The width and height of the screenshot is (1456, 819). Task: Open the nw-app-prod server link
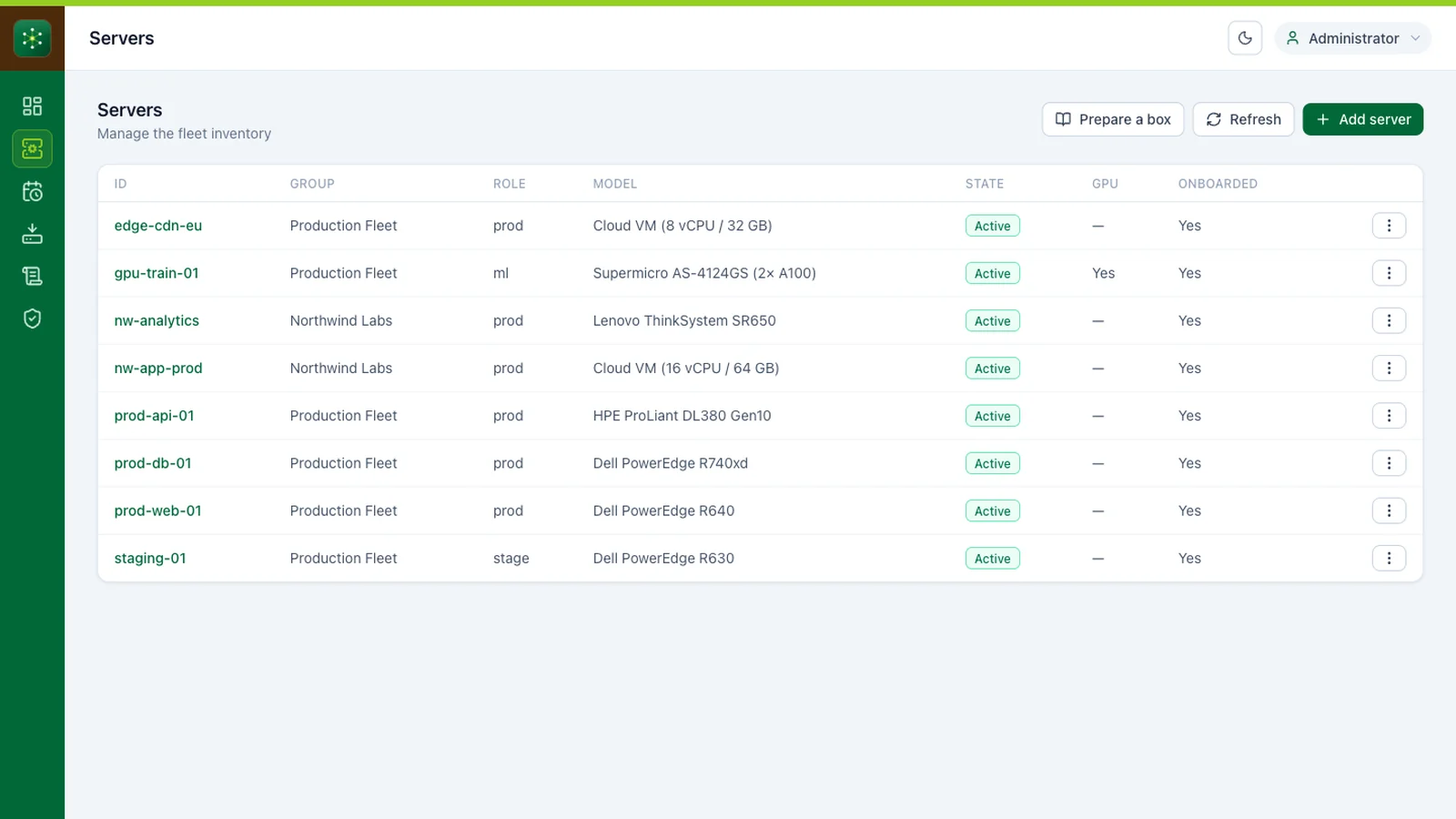point(158,368)
